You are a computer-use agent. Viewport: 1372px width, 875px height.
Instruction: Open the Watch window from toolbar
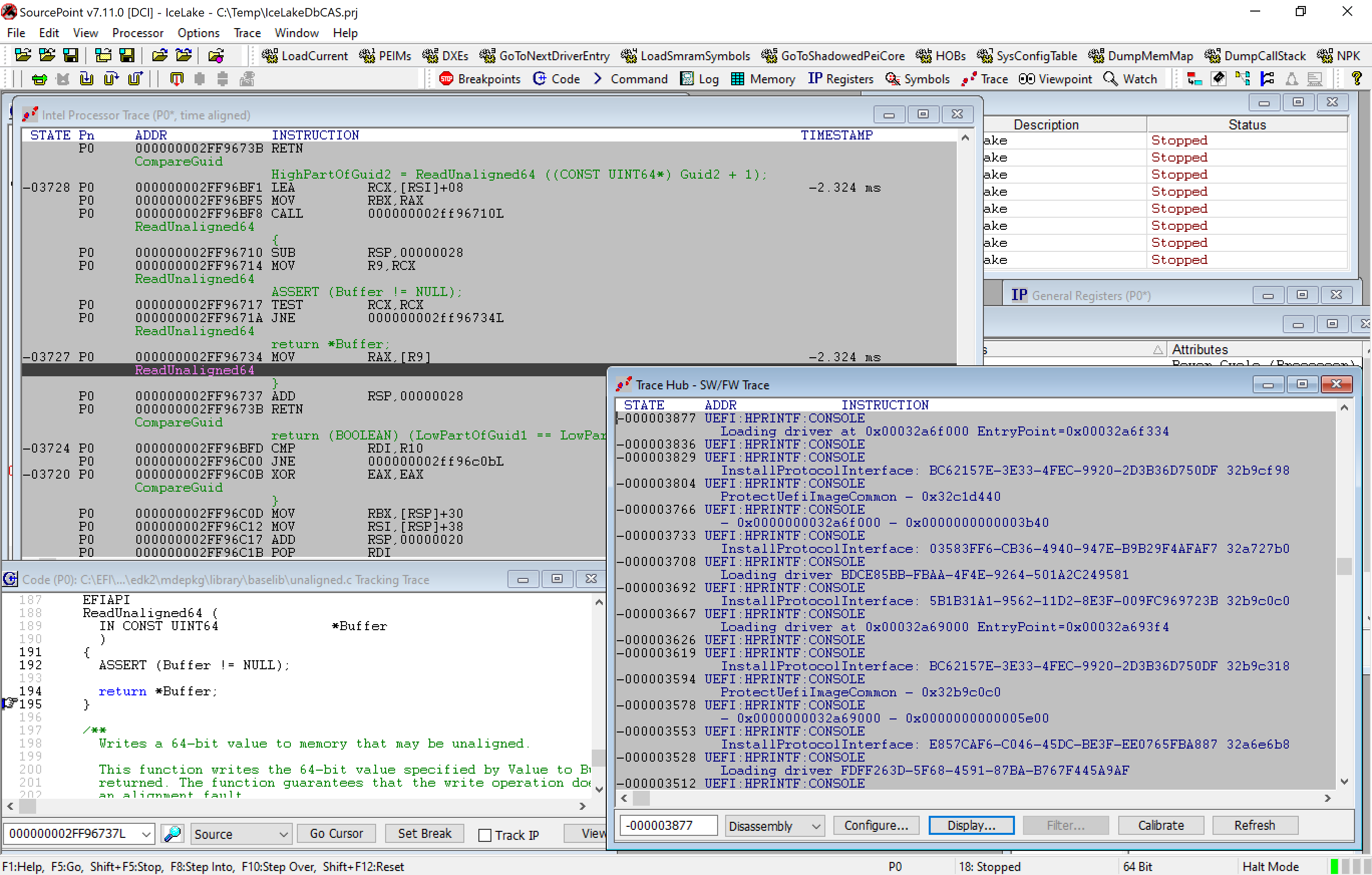click(1130, 79)
